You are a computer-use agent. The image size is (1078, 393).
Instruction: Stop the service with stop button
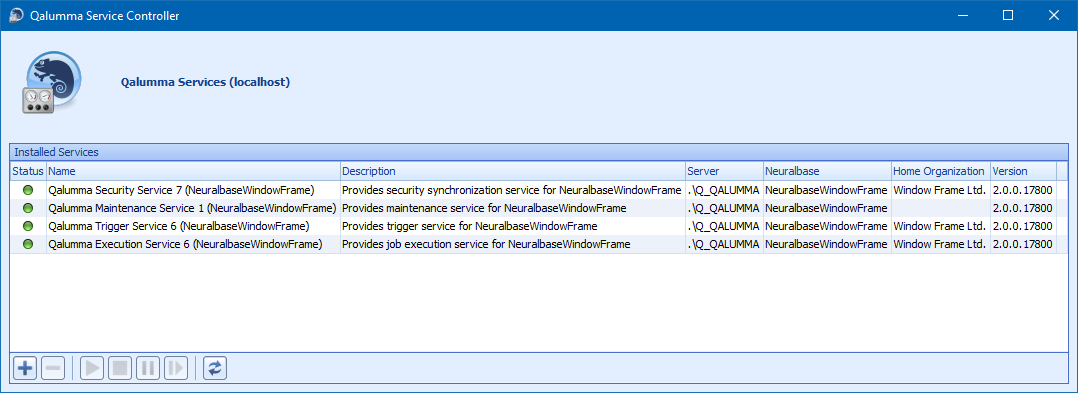(120, 368)
